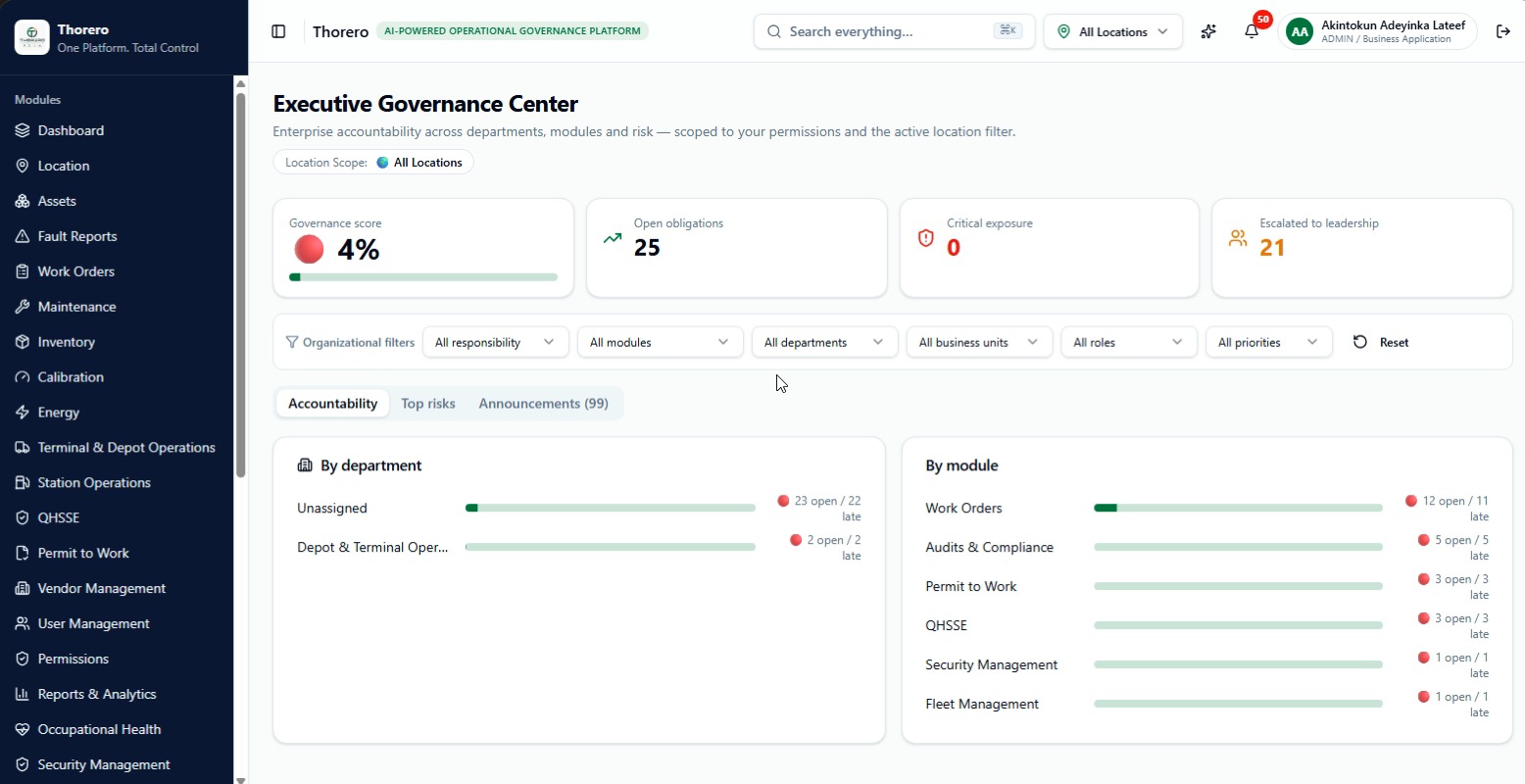Click the logout icon

[x=1503, y=31]
